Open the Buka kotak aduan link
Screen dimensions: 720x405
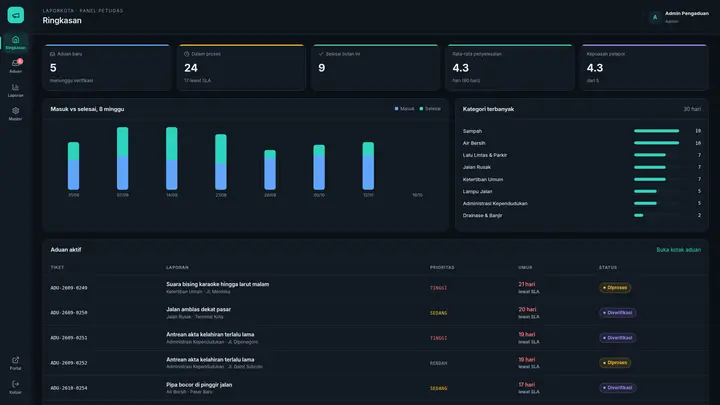click(x=678, y=250)
